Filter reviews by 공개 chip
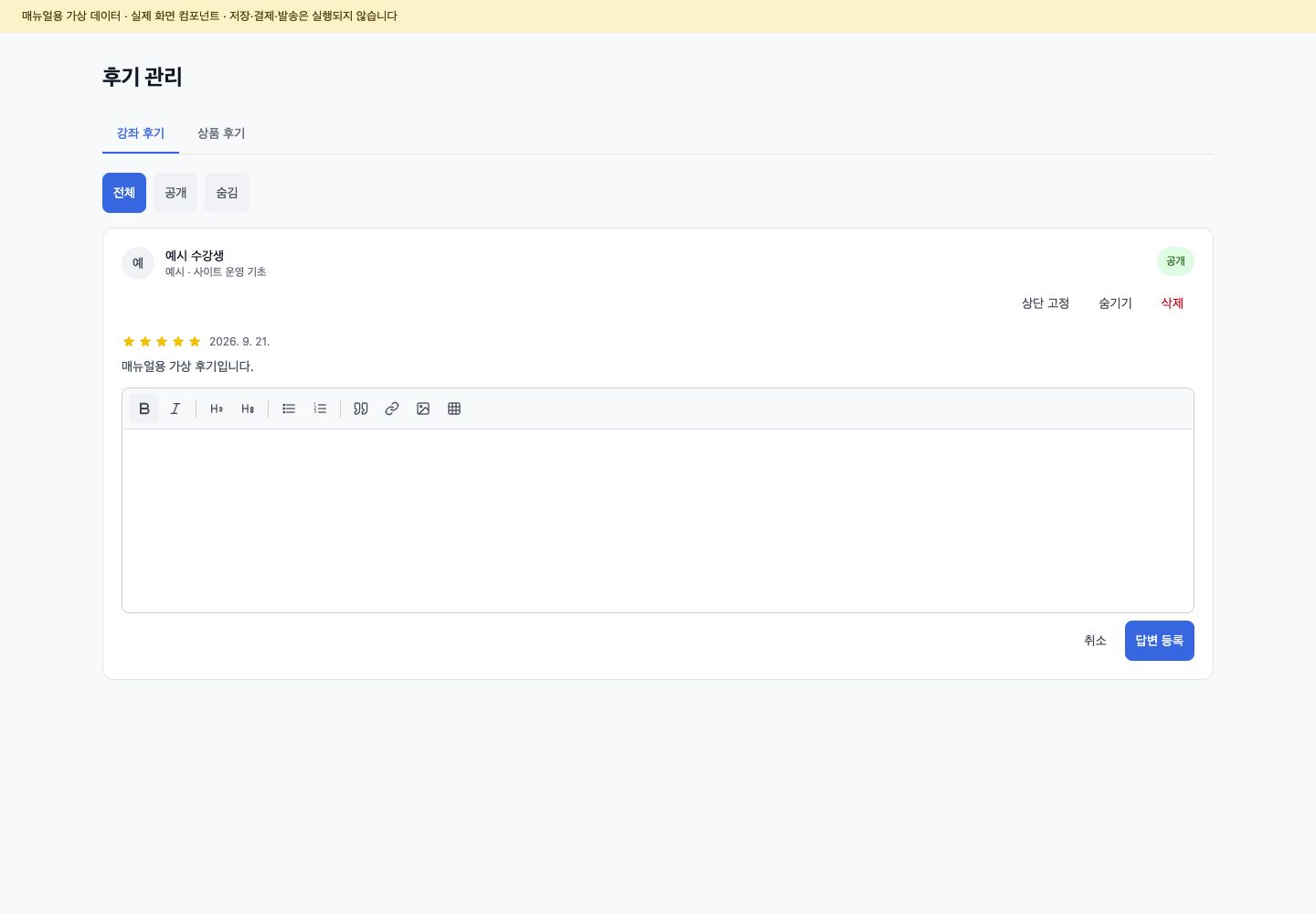1316x914 pixels. [175, 193]
